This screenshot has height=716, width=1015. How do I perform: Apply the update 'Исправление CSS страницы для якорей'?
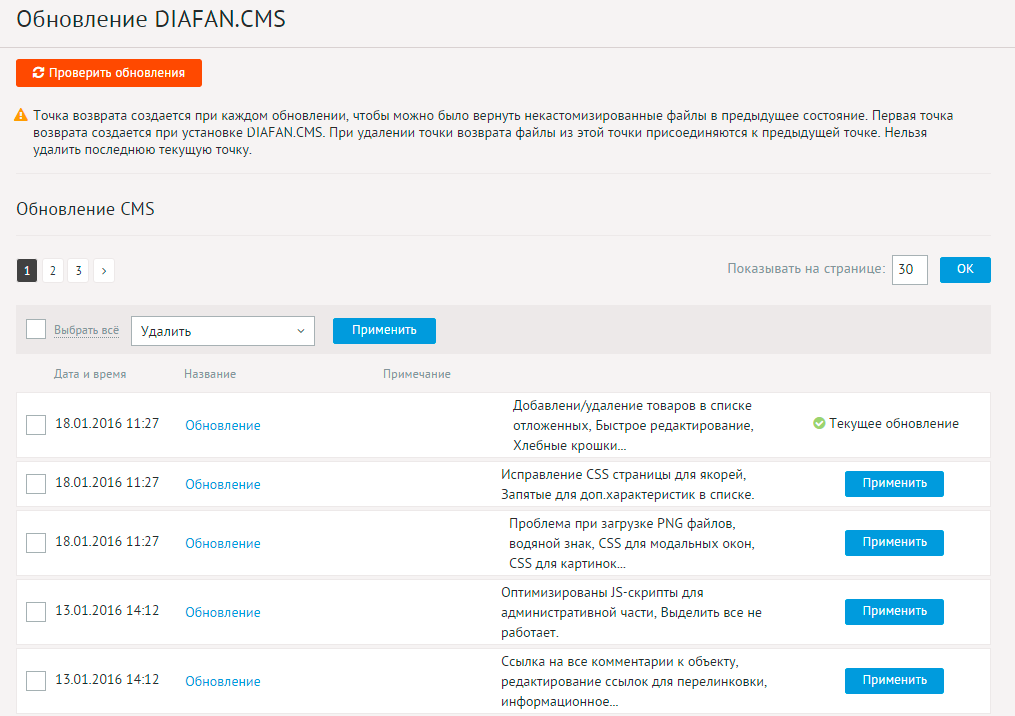pyautogui.click(x=894, y=484)
